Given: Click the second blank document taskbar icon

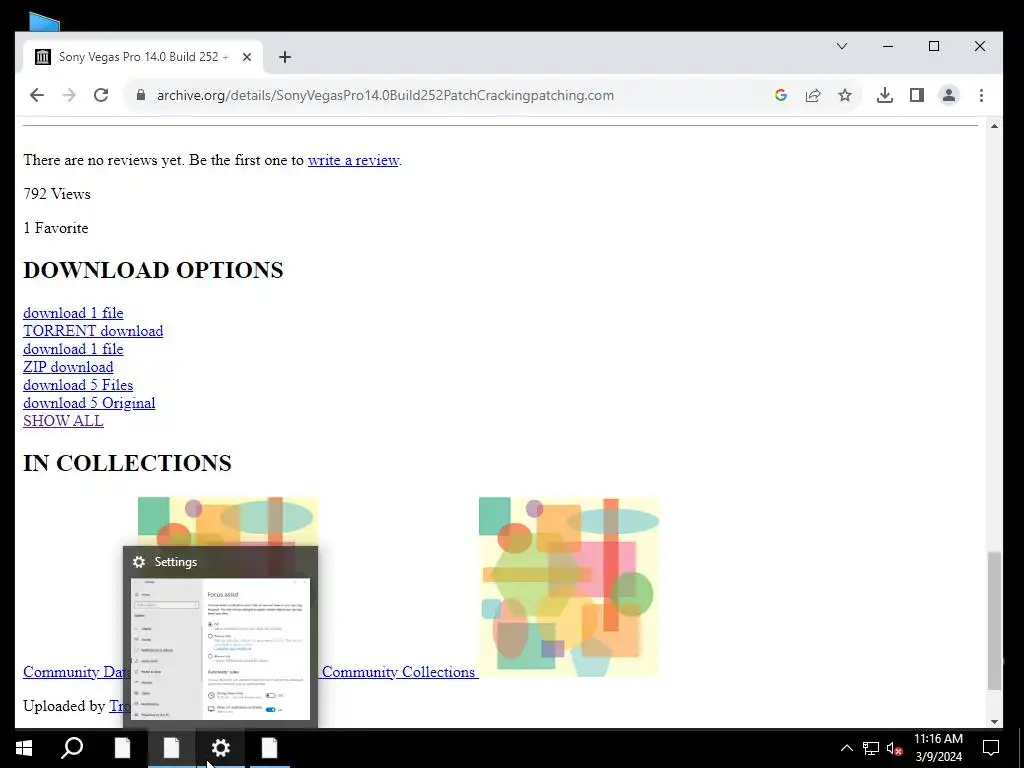Looking at the screenshot, I should click(171, 748).
